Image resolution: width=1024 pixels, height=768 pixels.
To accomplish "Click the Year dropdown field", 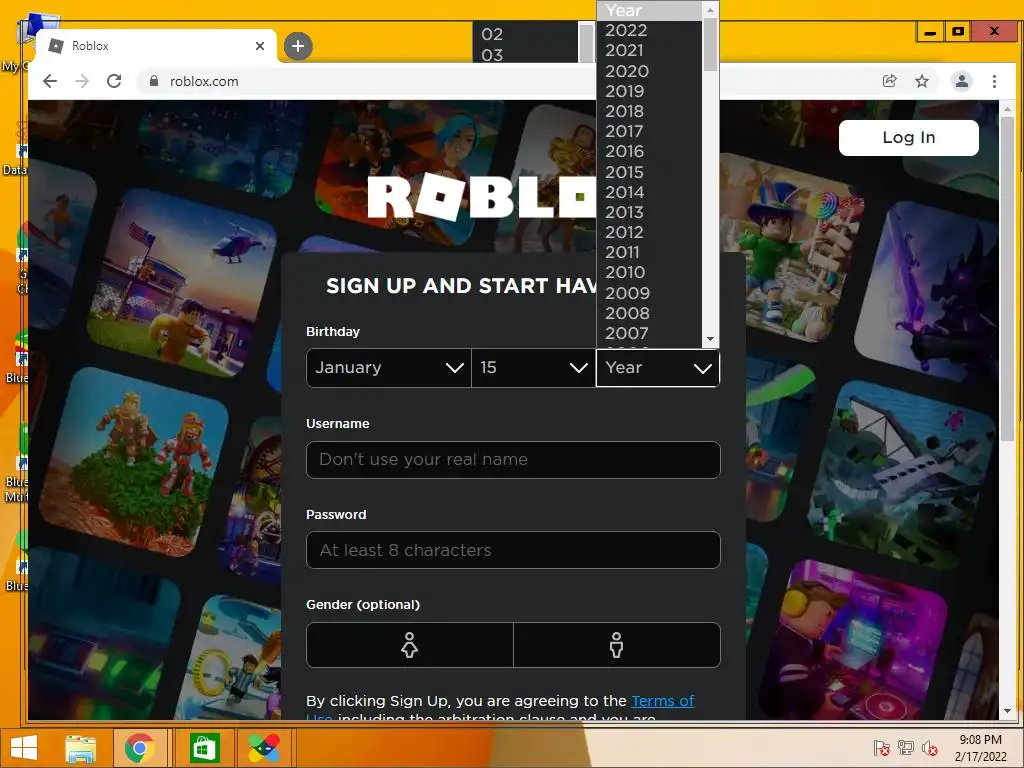I will coord(658,368).
